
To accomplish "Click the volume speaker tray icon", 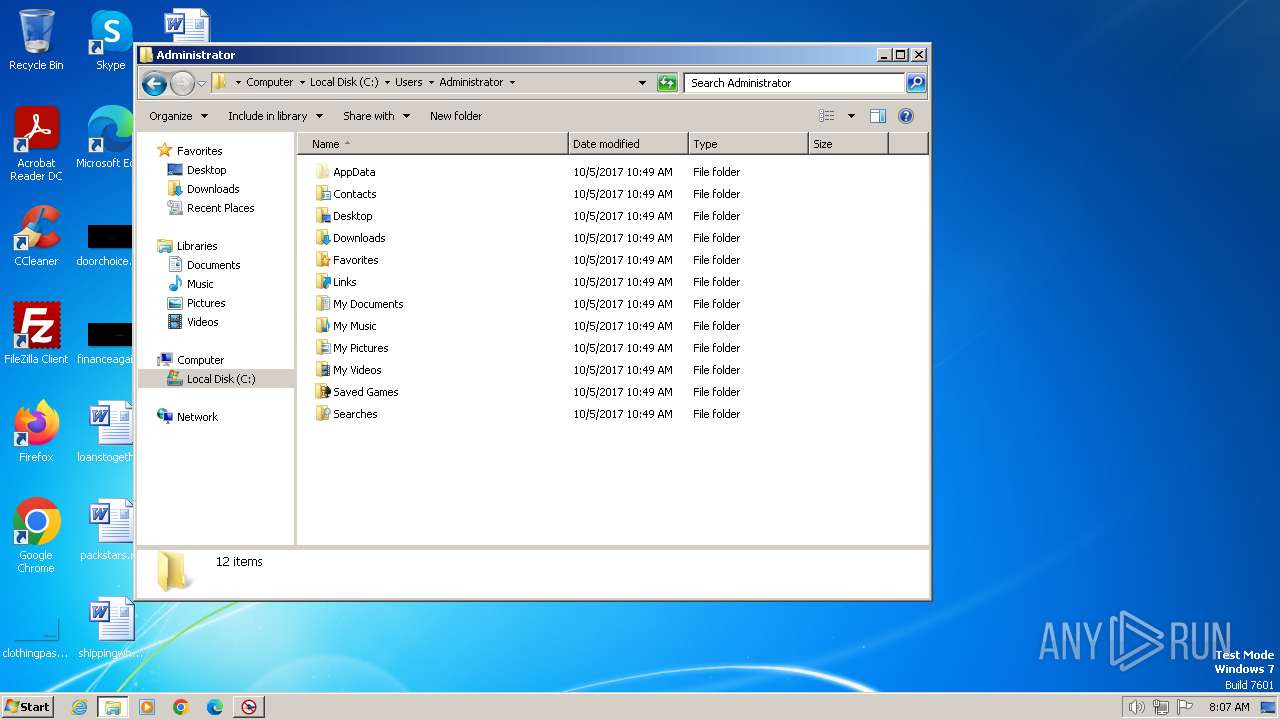I will tap(1137, 707).
